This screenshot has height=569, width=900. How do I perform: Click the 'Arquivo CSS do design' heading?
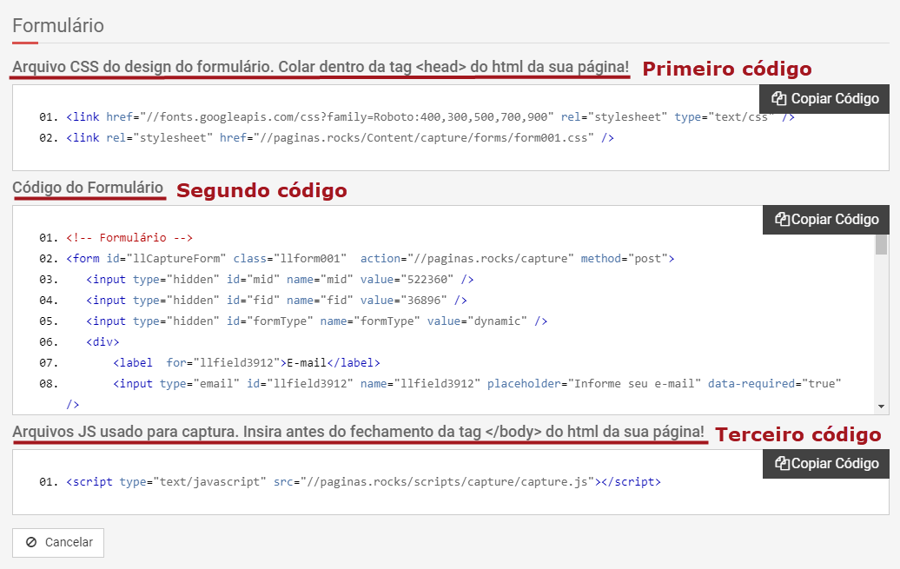click(x=320, y=67)
